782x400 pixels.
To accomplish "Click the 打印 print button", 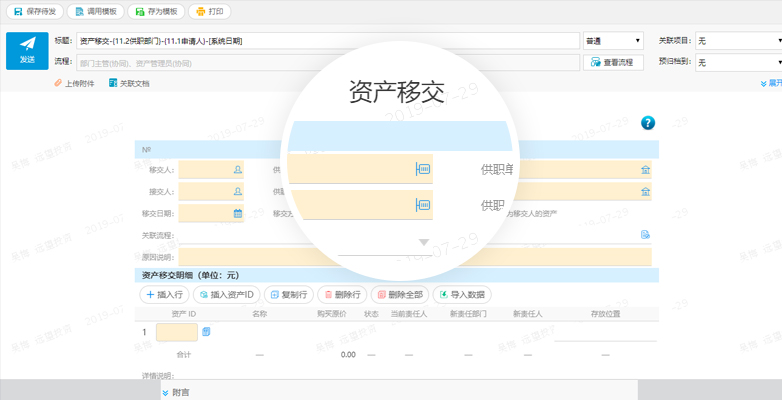I will [x=208, y=12].
